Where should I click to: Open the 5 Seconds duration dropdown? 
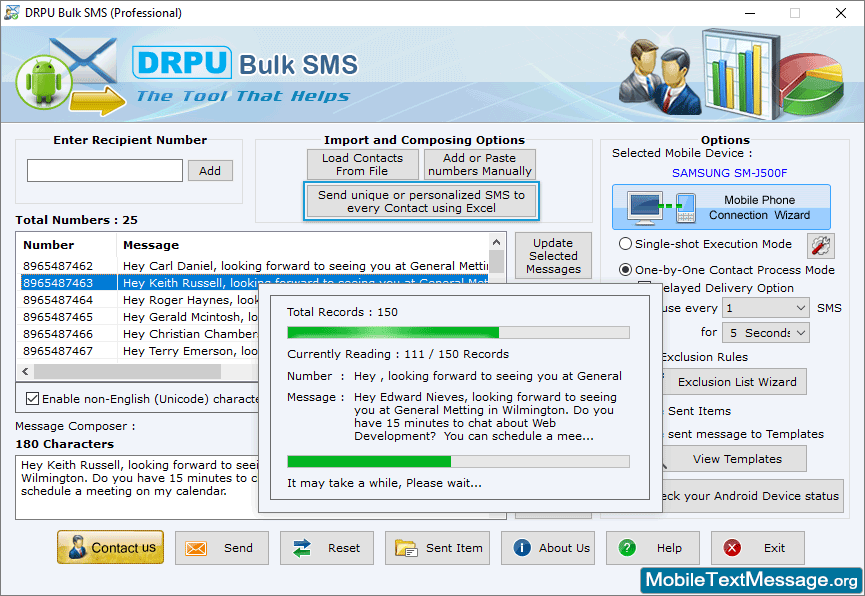pyautogui.click(x=766, y=333)
